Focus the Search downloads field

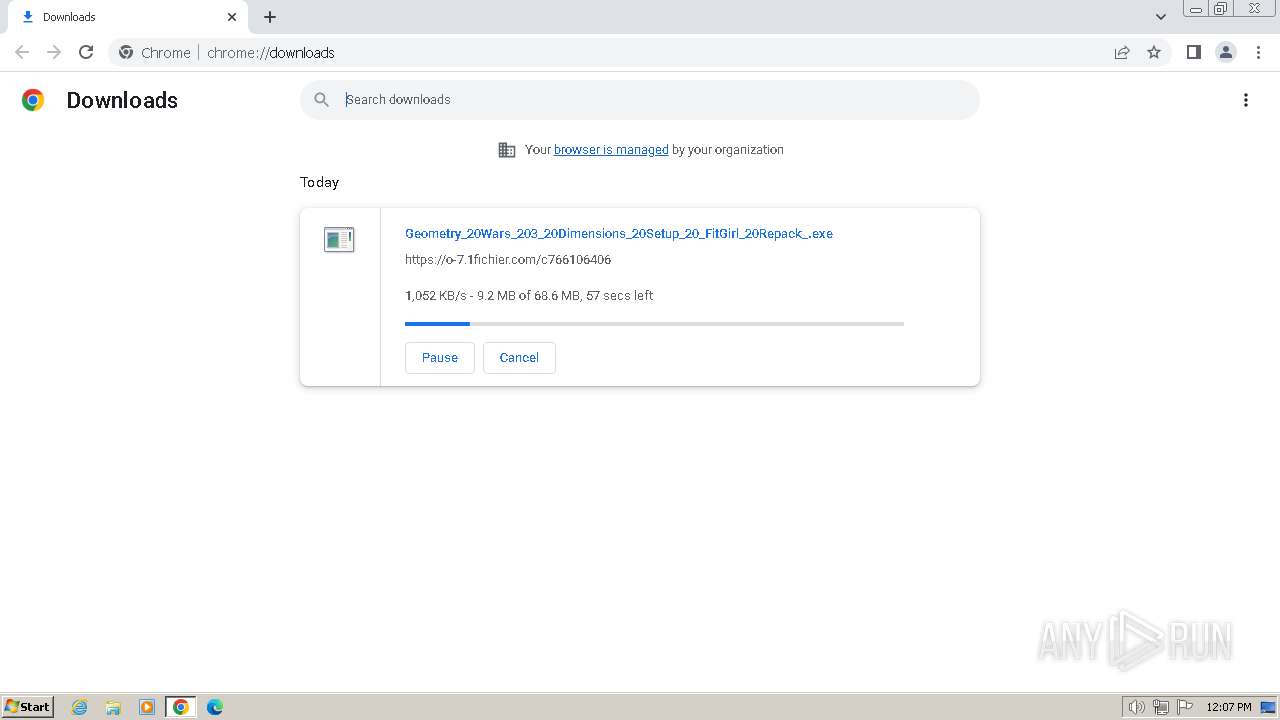(x=640, y=100)
